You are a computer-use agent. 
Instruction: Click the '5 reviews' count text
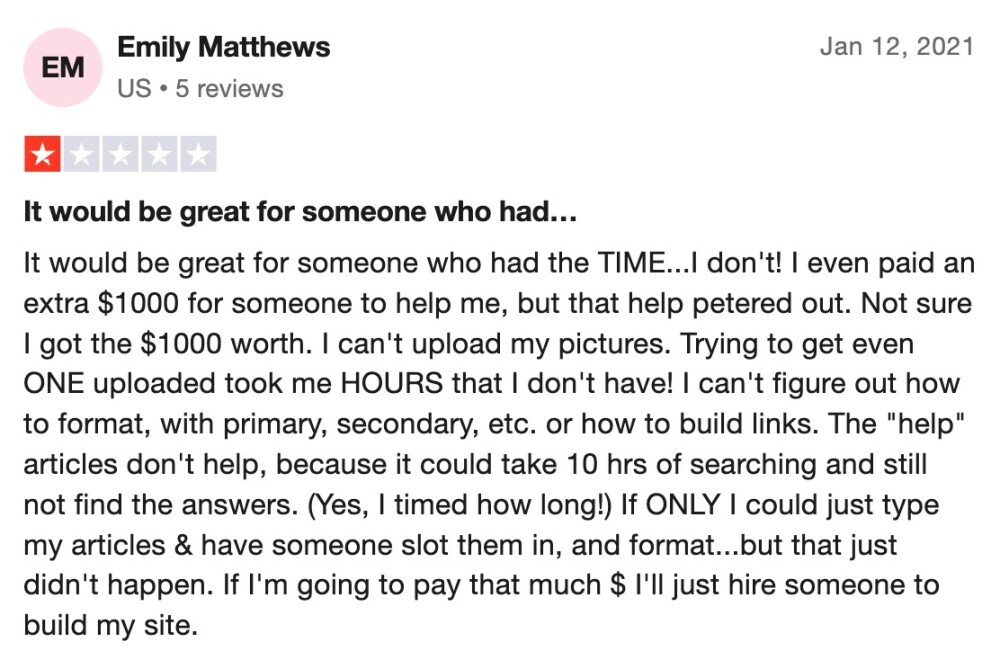tap(230, 89)
